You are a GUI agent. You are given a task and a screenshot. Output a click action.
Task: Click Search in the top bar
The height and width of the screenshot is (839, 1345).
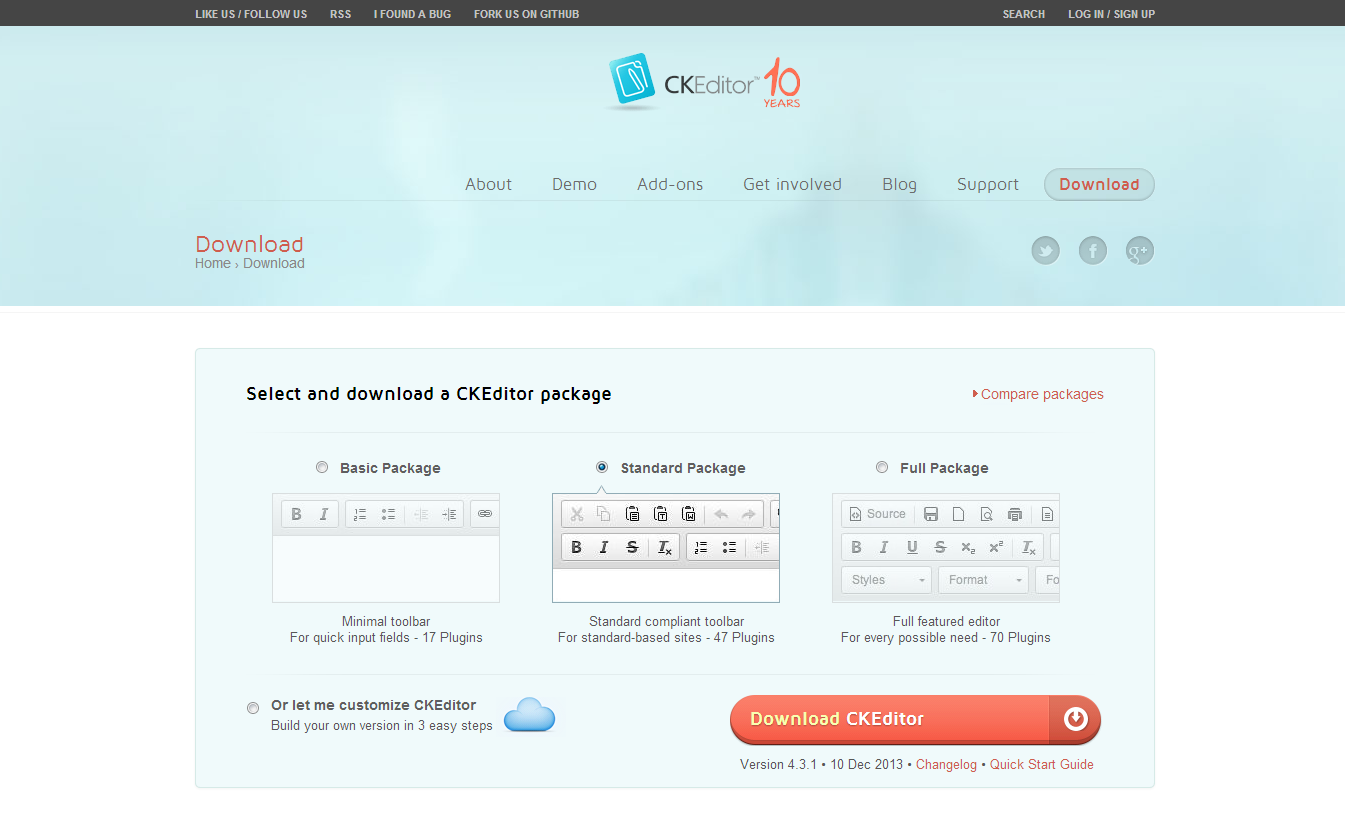point(1024,14)
